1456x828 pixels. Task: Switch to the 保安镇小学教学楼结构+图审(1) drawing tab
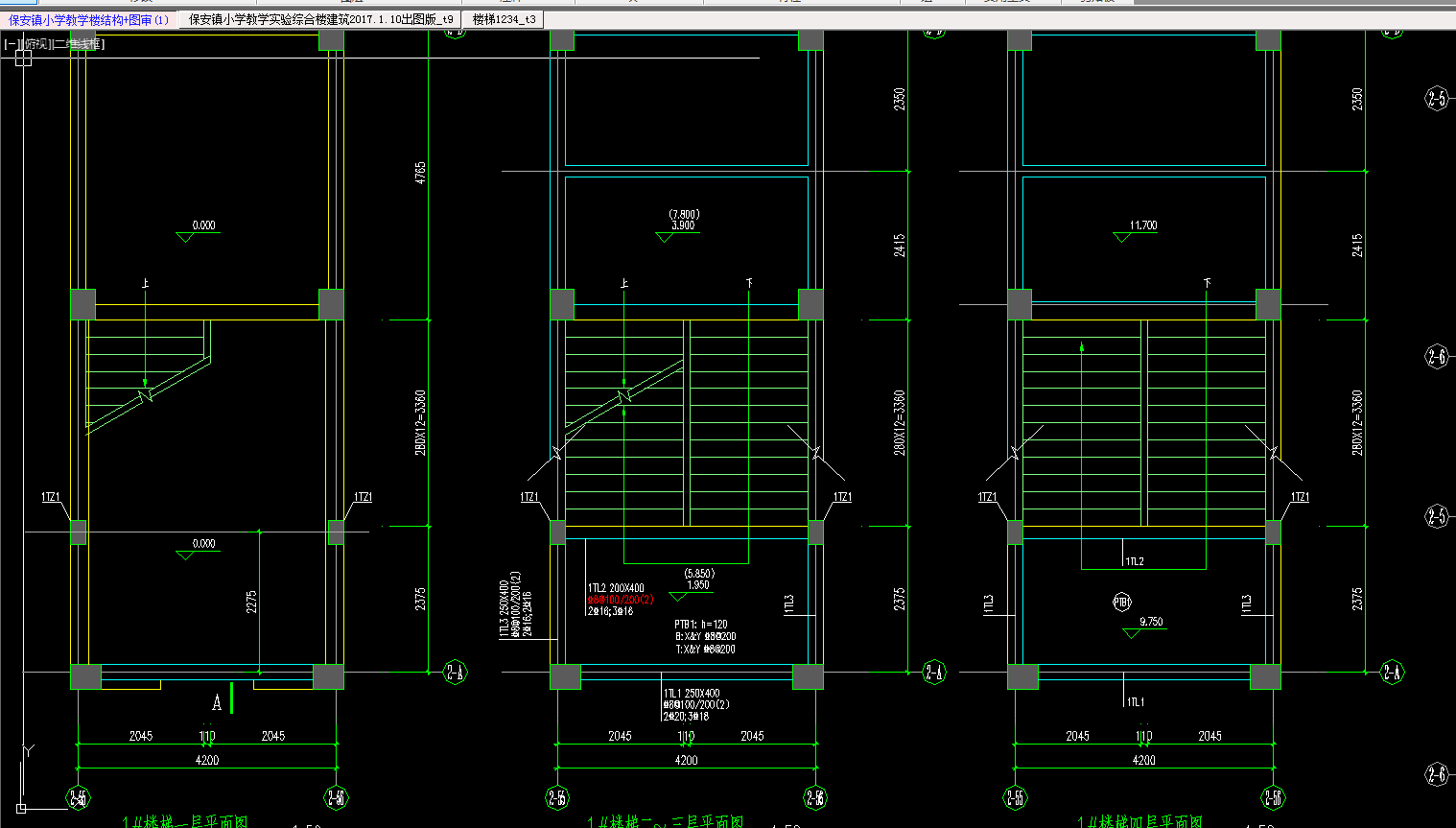pos(89,19)
